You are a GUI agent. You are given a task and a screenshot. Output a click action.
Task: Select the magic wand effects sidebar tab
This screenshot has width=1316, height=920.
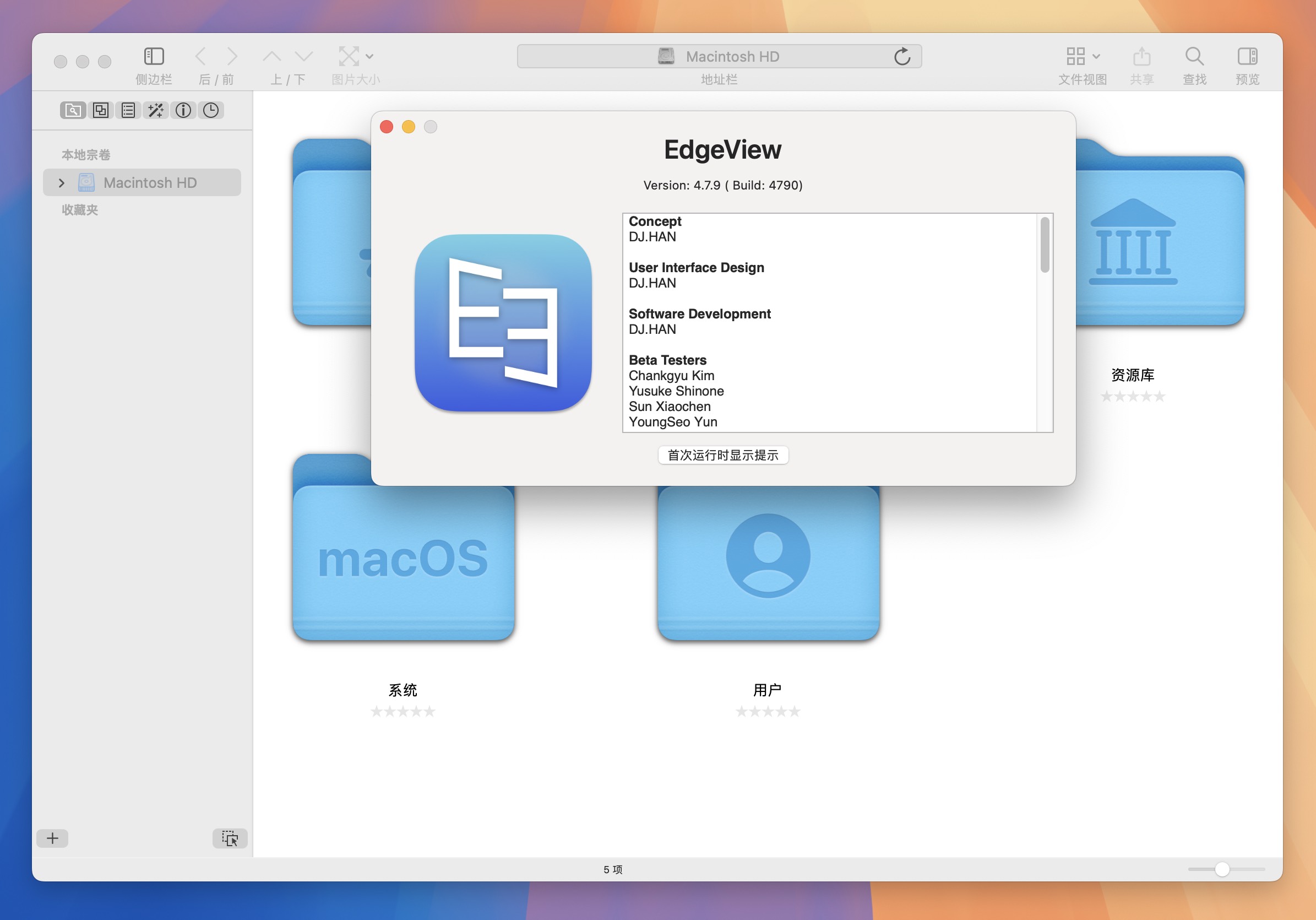click(156, 110)
